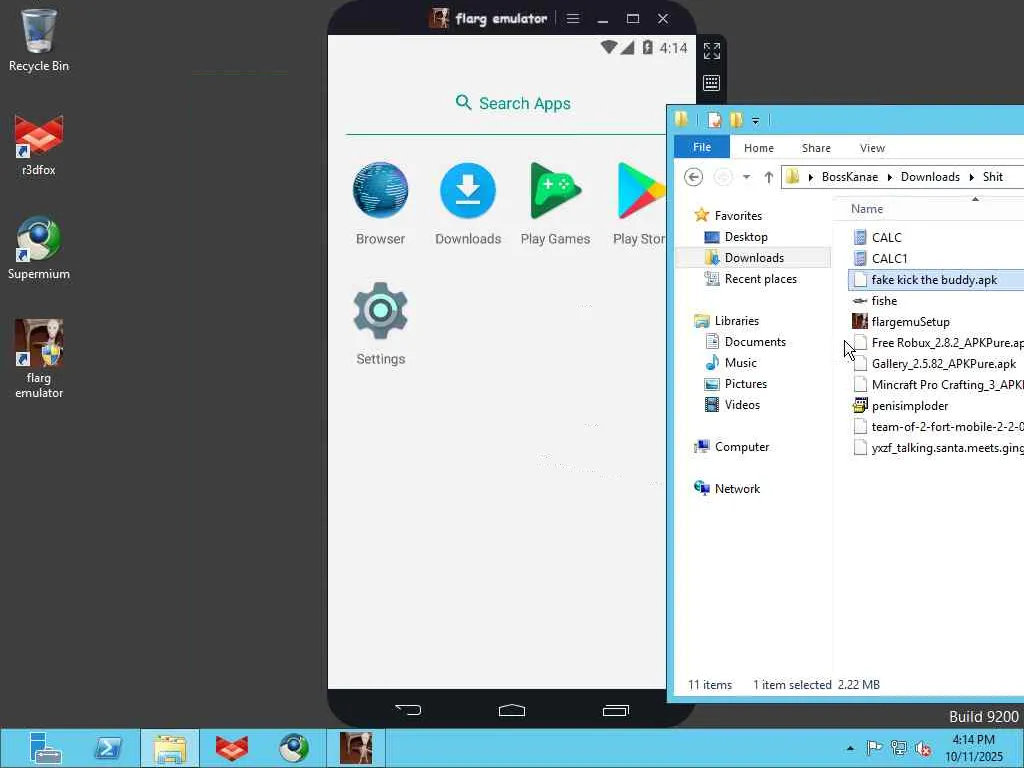Open the emulator keyboard mapping icon
The image size is (1024, 768).
(712, 83)
